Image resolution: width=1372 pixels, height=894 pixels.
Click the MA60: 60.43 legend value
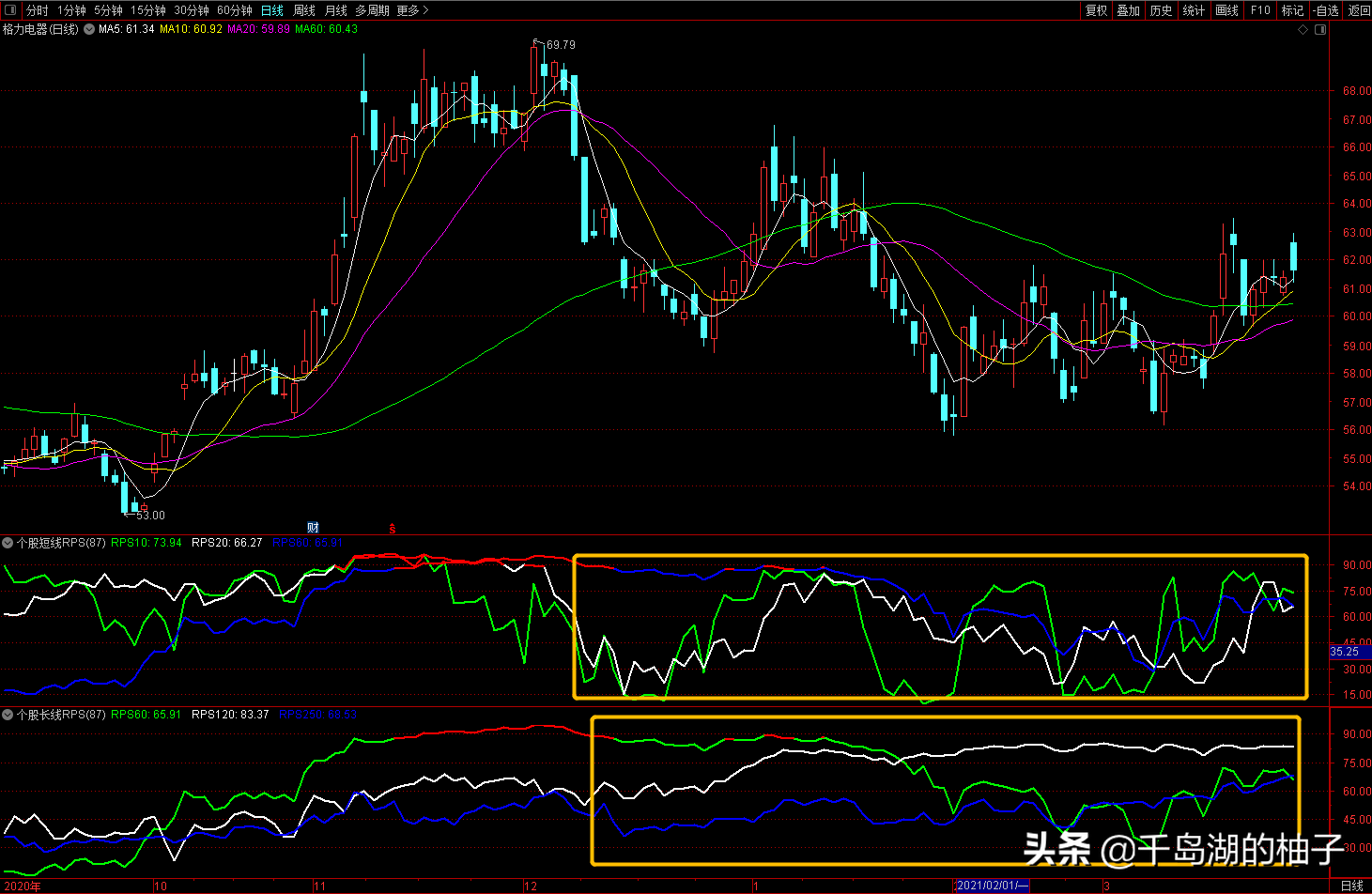tap(327, 29)
